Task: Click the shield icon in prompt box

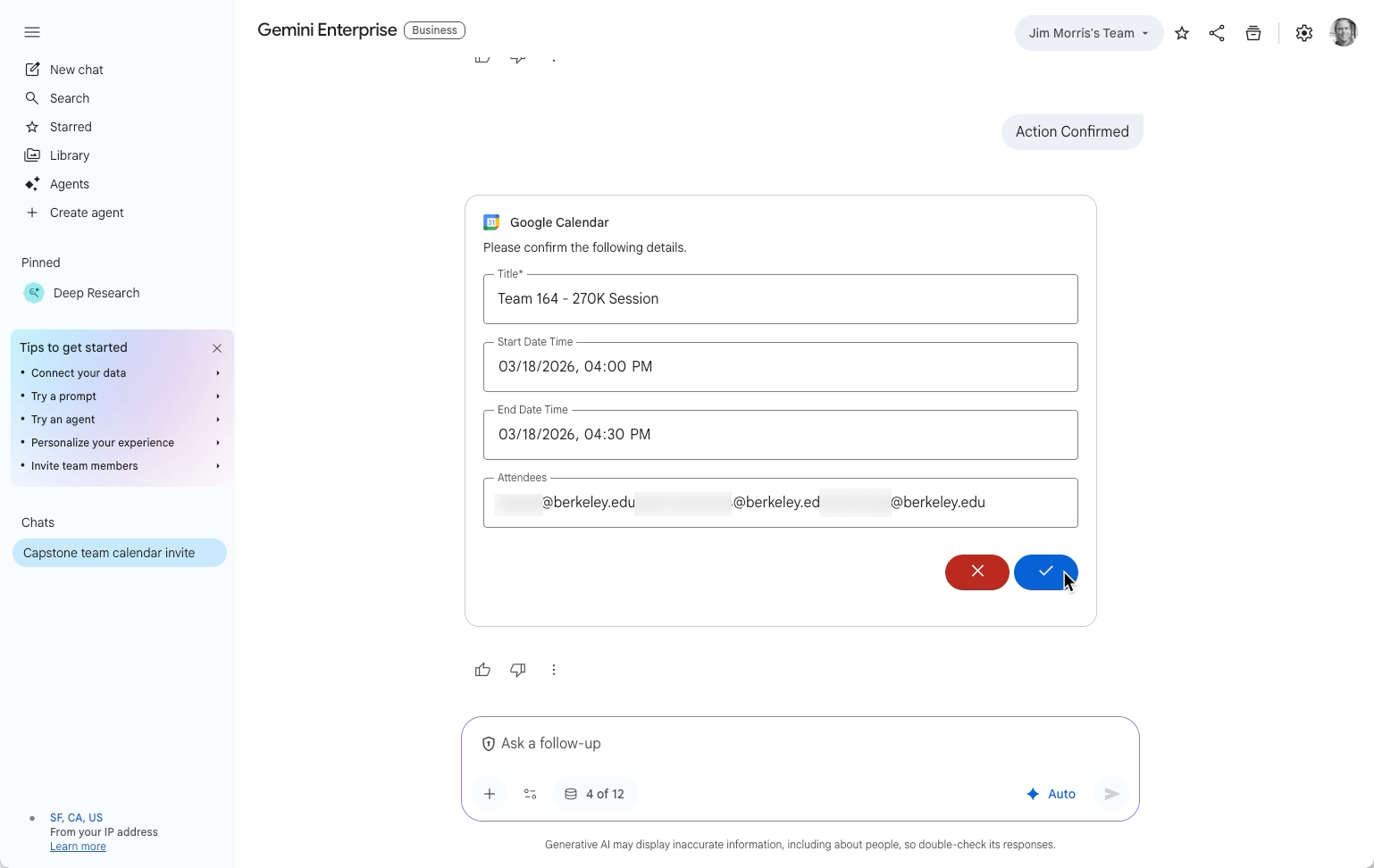Action: [489, 744]
